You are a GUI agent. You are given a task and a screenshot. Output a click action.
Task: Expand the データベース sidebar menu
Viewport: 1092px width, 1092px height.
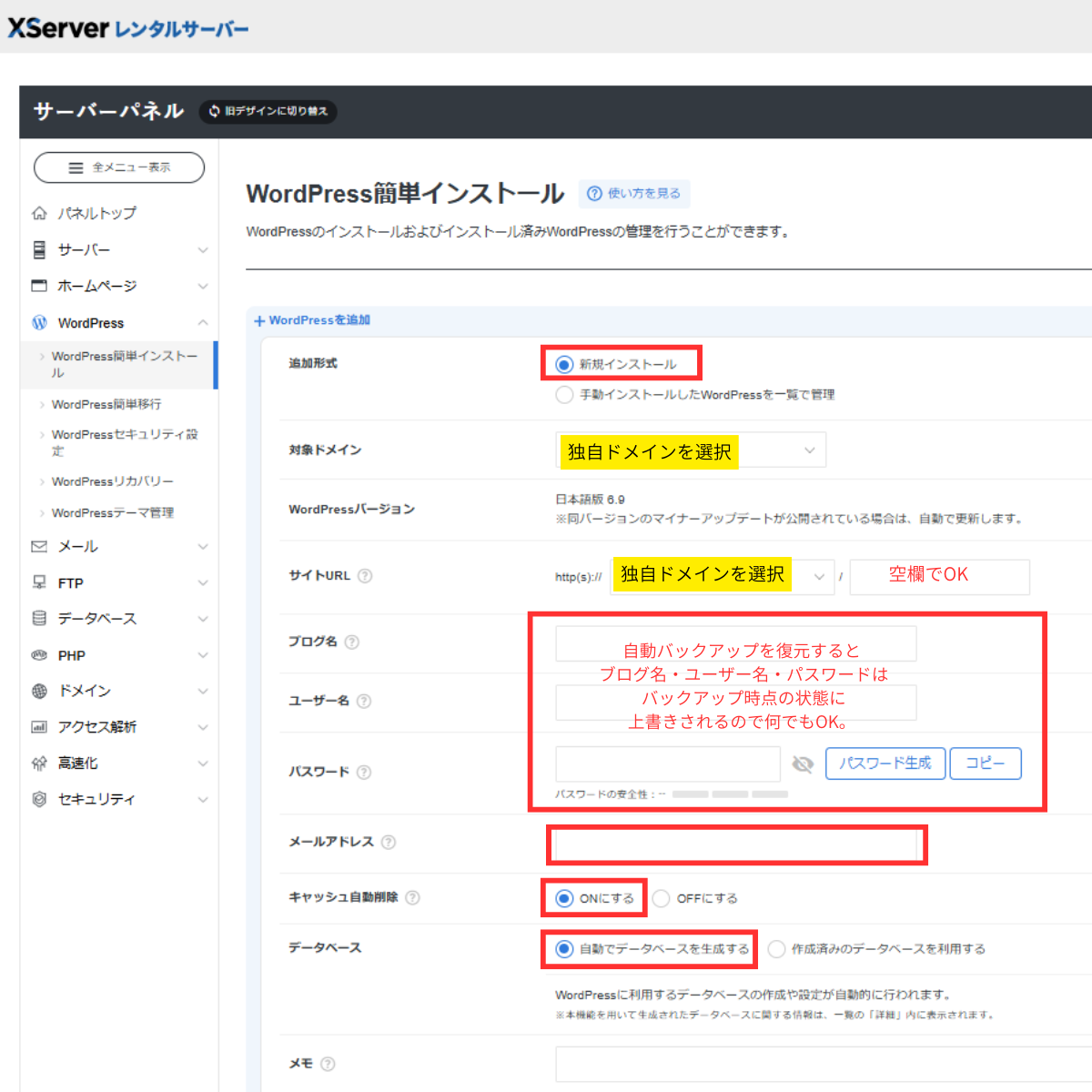(119, 619)
